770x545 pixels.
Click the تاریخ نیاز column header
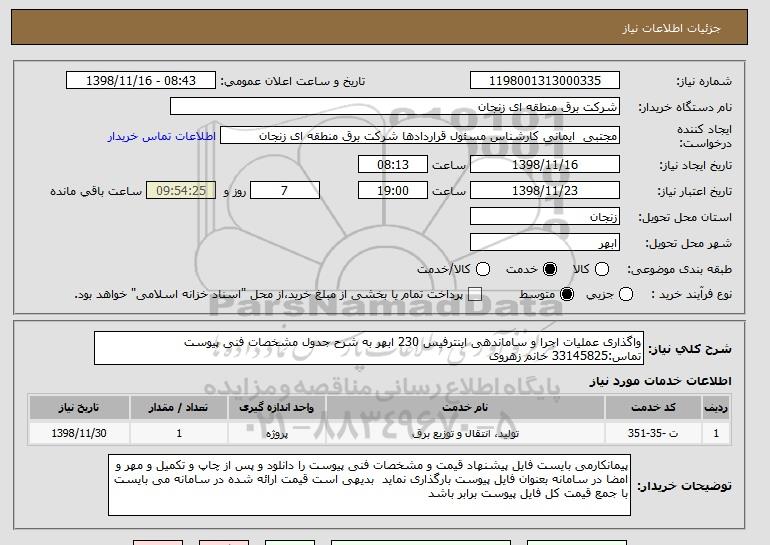pos(79,408)
